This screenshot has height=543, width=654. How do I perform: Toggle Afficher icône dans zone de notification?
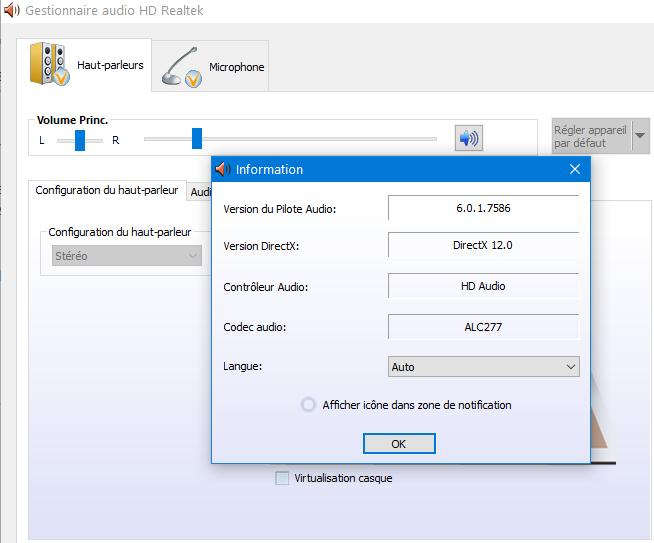308,405
